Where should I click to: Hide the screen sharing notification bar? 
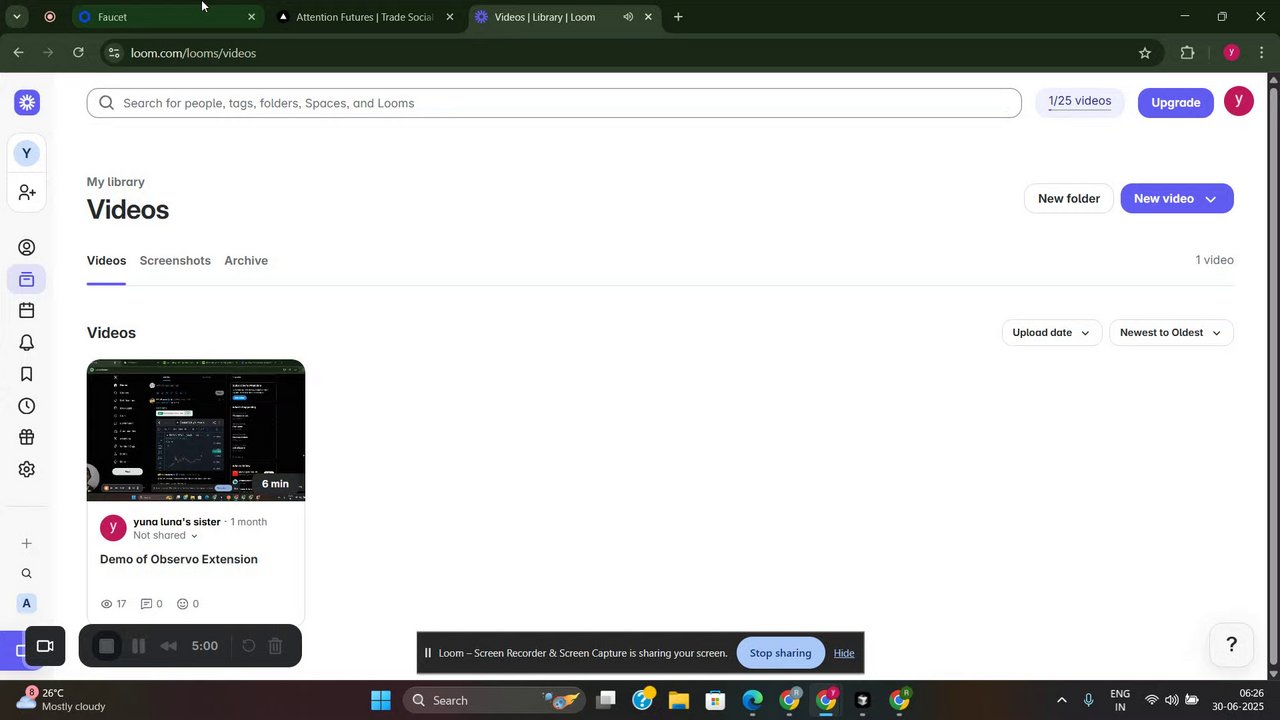coord(844,653)
